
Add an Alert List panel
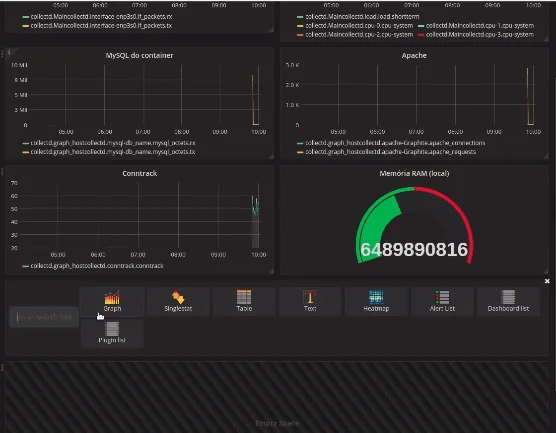pyautogui.click(x=442, y=301)
